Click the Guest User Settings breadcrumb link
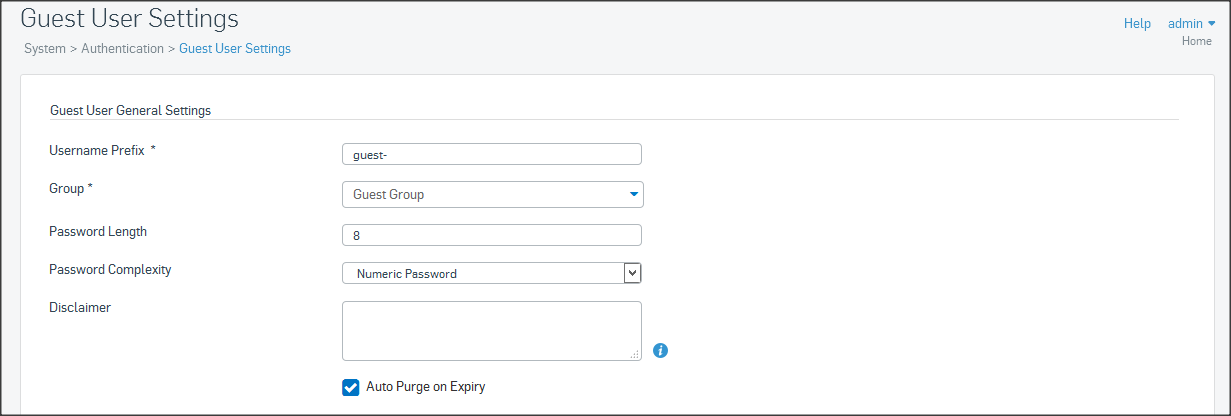 pos(235,48)
